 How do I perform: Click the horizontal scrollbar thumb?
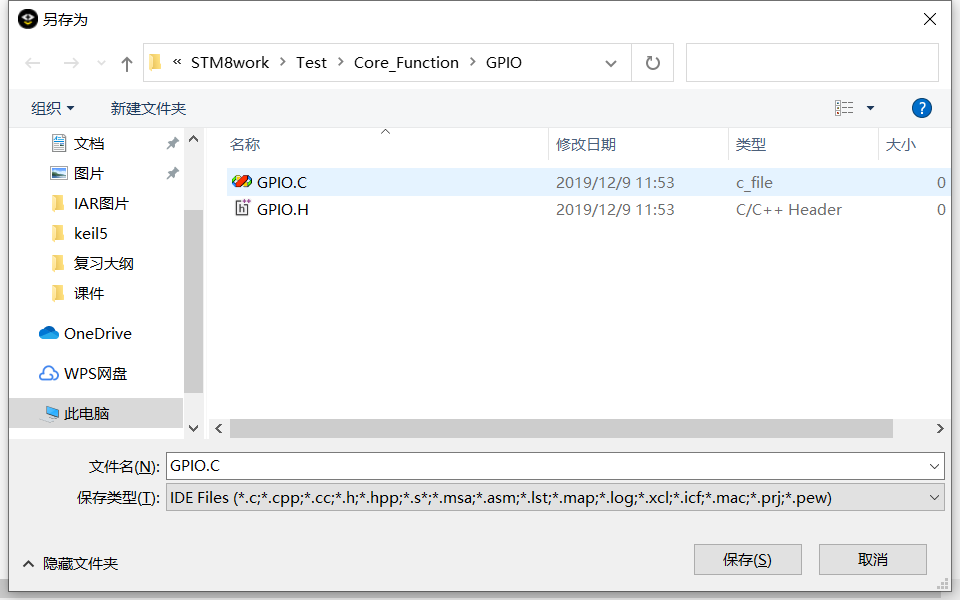coord(561,429)
